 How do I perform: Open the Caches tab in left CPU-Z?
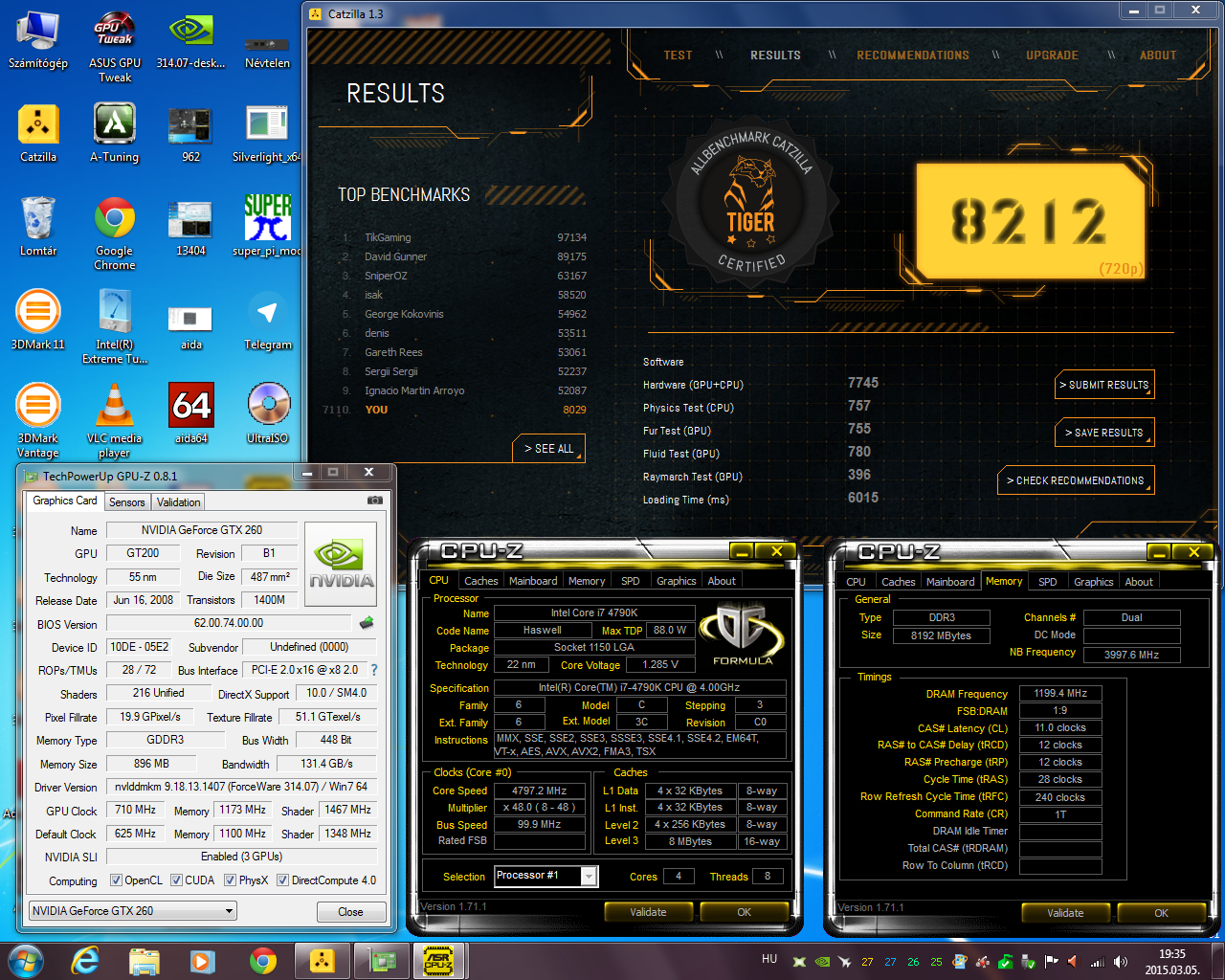coord(480,581)
